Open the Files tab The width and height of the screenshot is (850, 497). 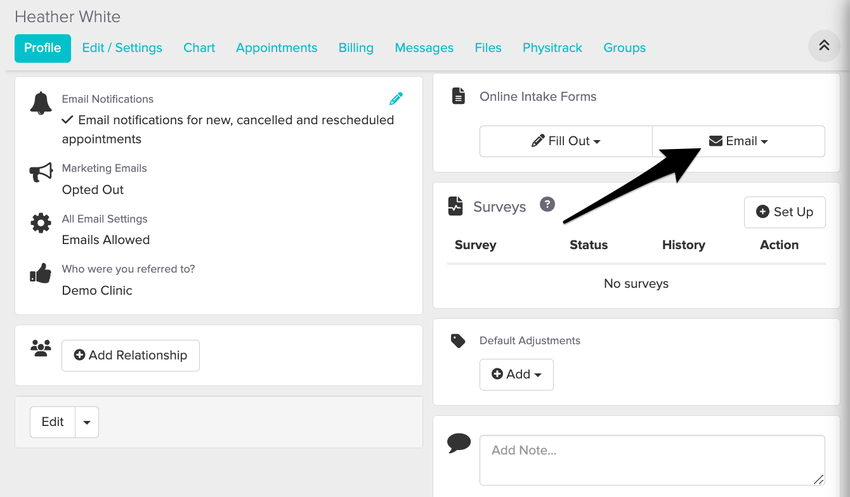pyautogui.click(x=488, y=48)
